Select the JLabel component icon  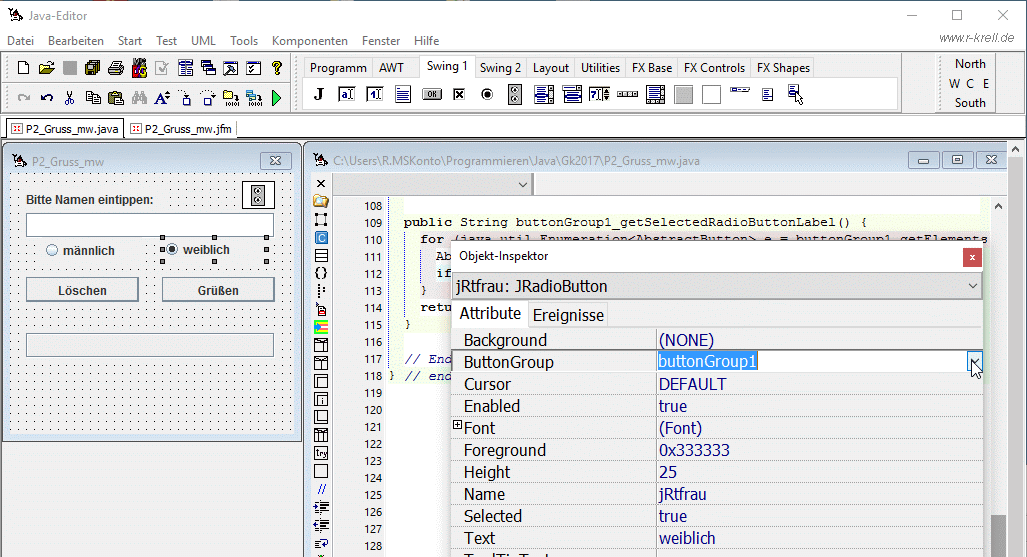319,94
